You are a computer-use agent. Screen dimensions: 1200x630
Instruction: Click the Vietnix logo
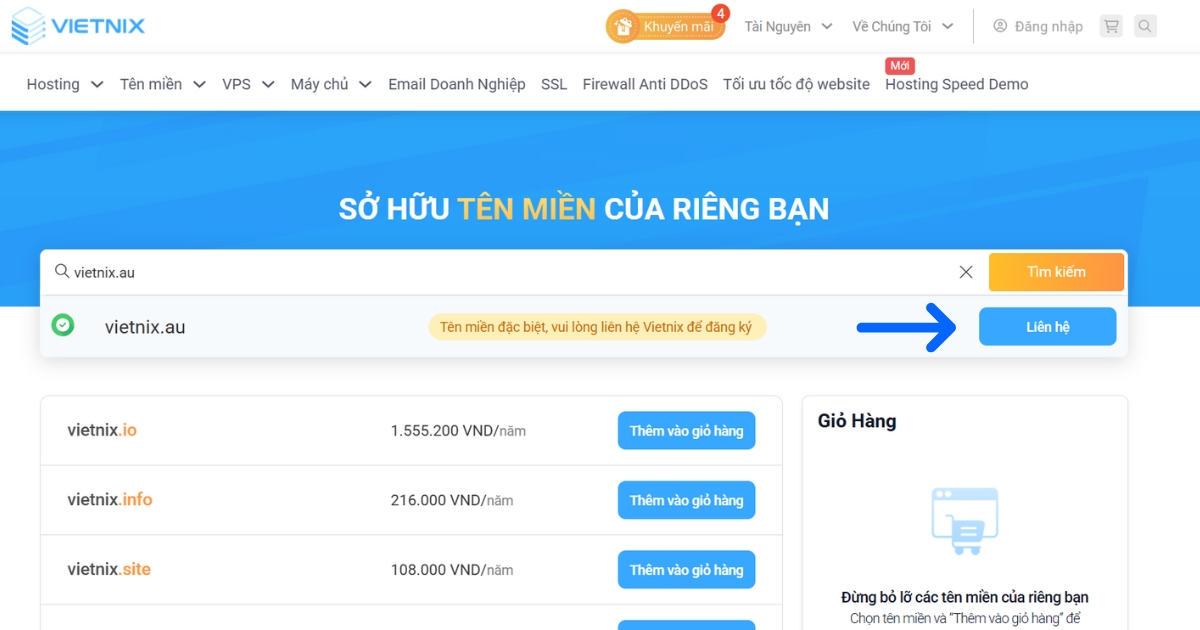[x=77, y=26]
